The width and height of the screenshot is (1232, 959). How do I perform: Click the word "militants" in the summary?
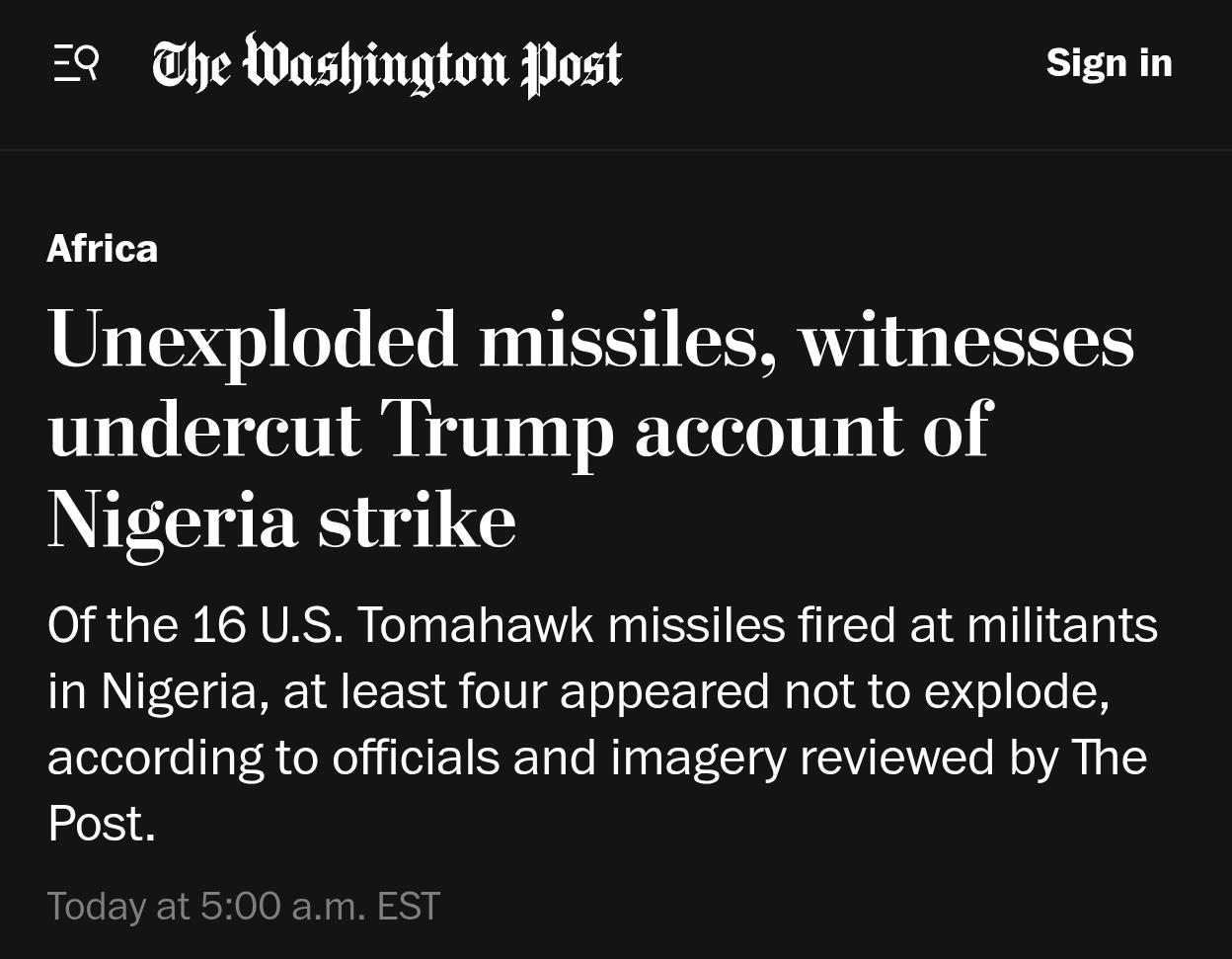pyautogui.click(x=1061, y=625)
